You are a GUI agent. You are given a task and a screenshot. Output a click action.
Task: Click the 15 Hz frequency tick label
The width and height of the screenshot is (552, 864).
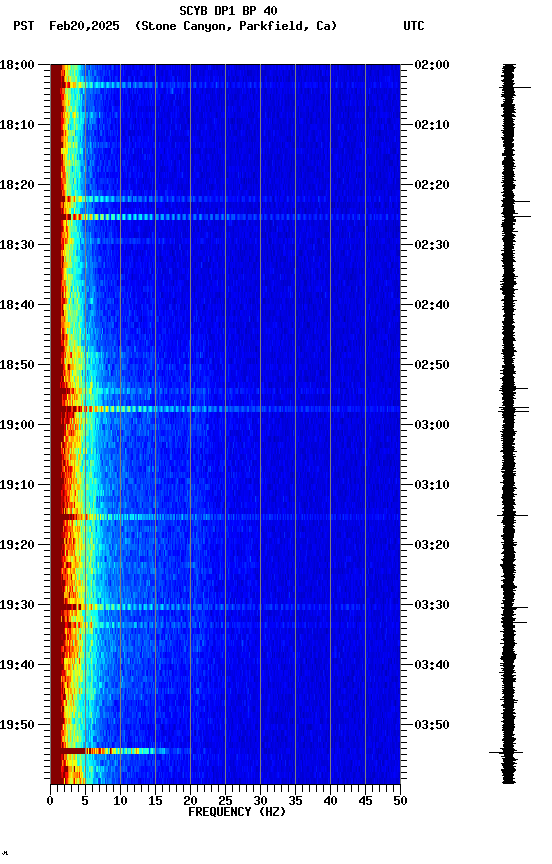point(155,801)
